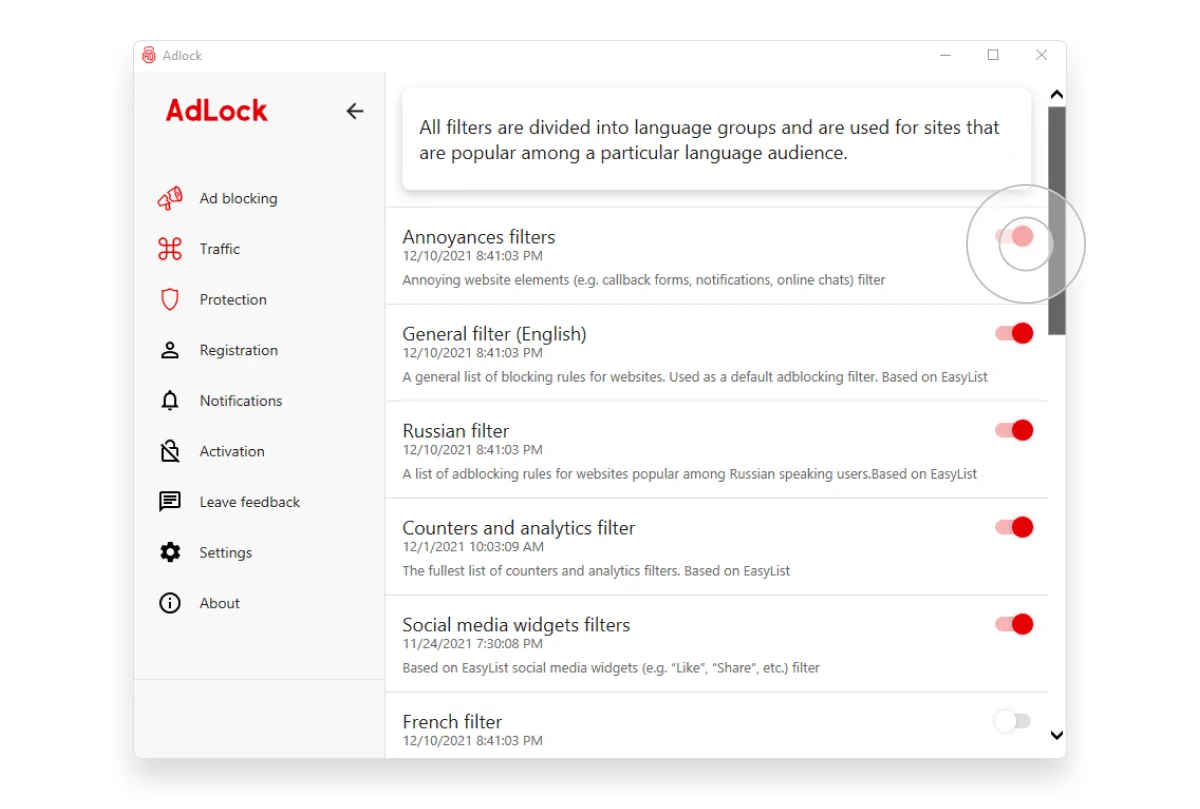This screenshot has height=809, width=1200.
Task: Enable the French filter switch
Action: point(1012,721)
